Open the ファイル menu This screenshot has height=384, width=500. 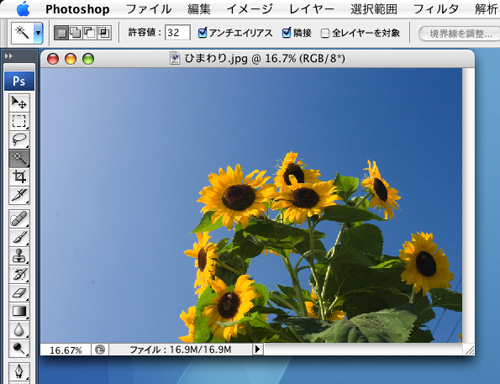pos(149,9)
